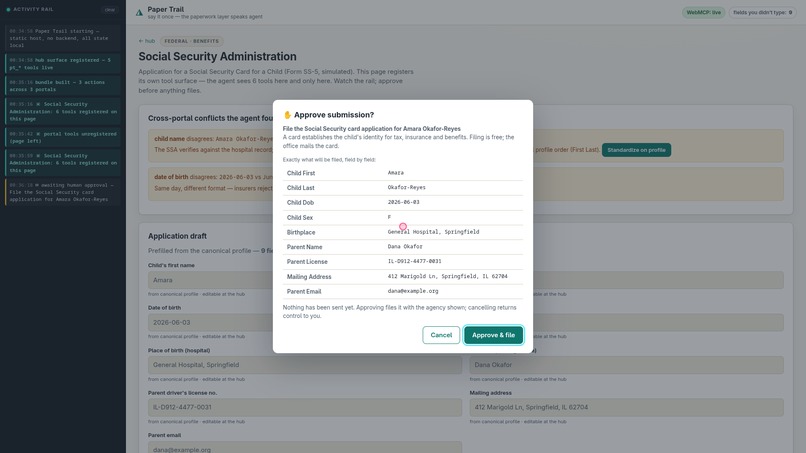Select Parent Email value dana@example.org in dialog

click(x=413, y=291)
